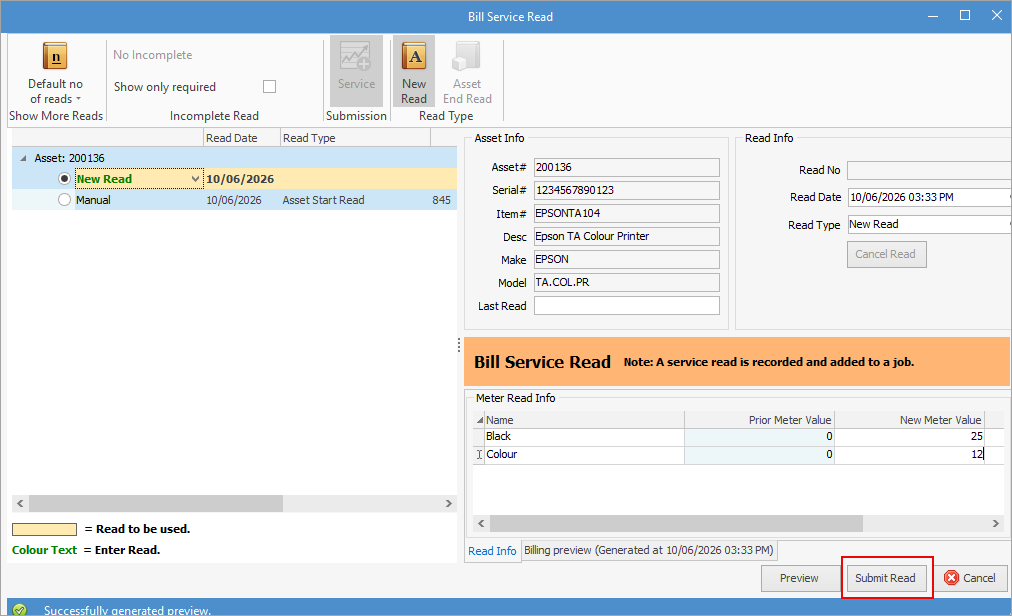The image size is (1012, 616).
Task: Click the meter grid scroll-right arrow
Action: point(995,524)
